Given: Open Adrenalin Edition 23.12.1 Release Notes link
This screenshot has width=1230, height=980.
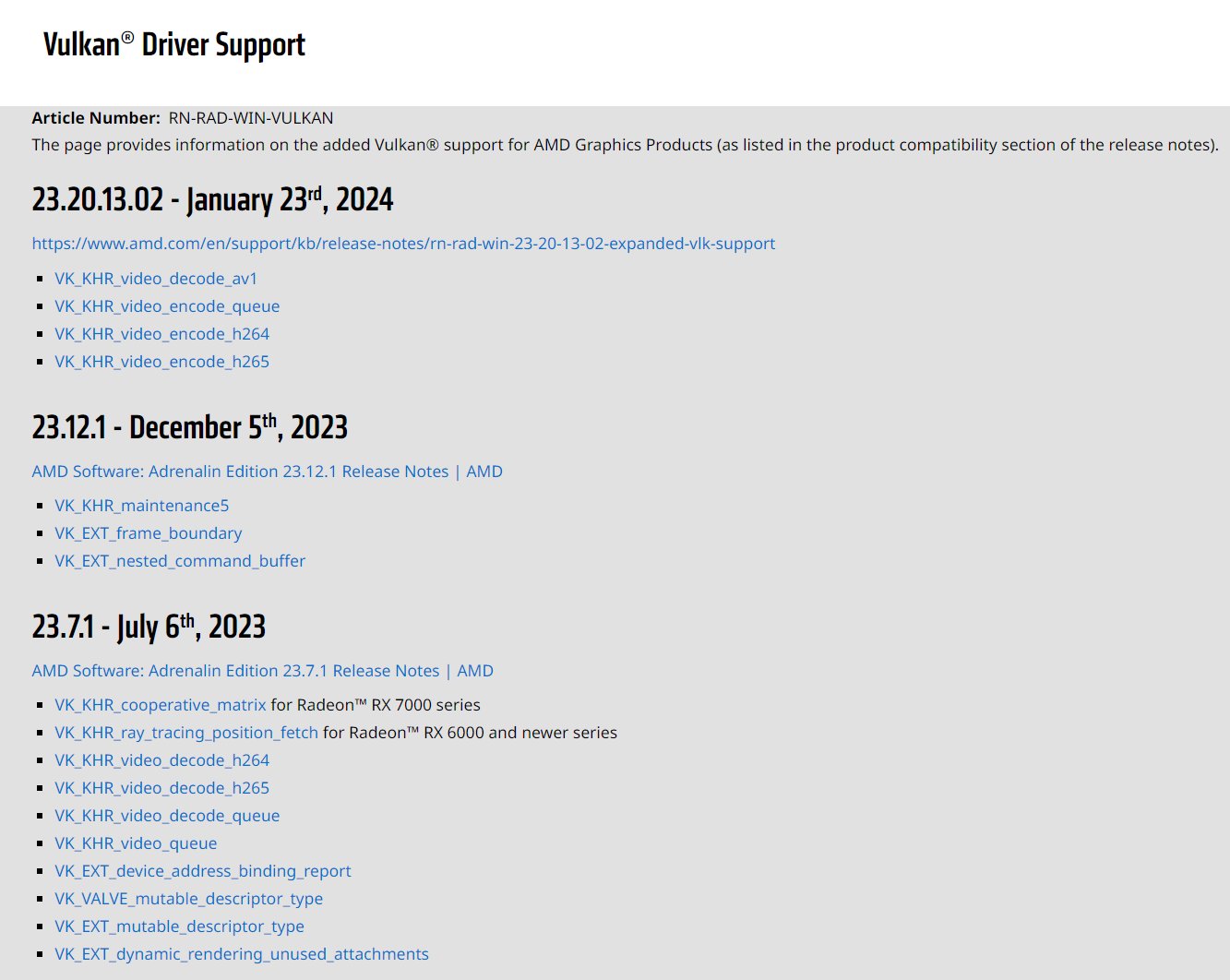Looking at the screenshot, I should coord(267,472).
